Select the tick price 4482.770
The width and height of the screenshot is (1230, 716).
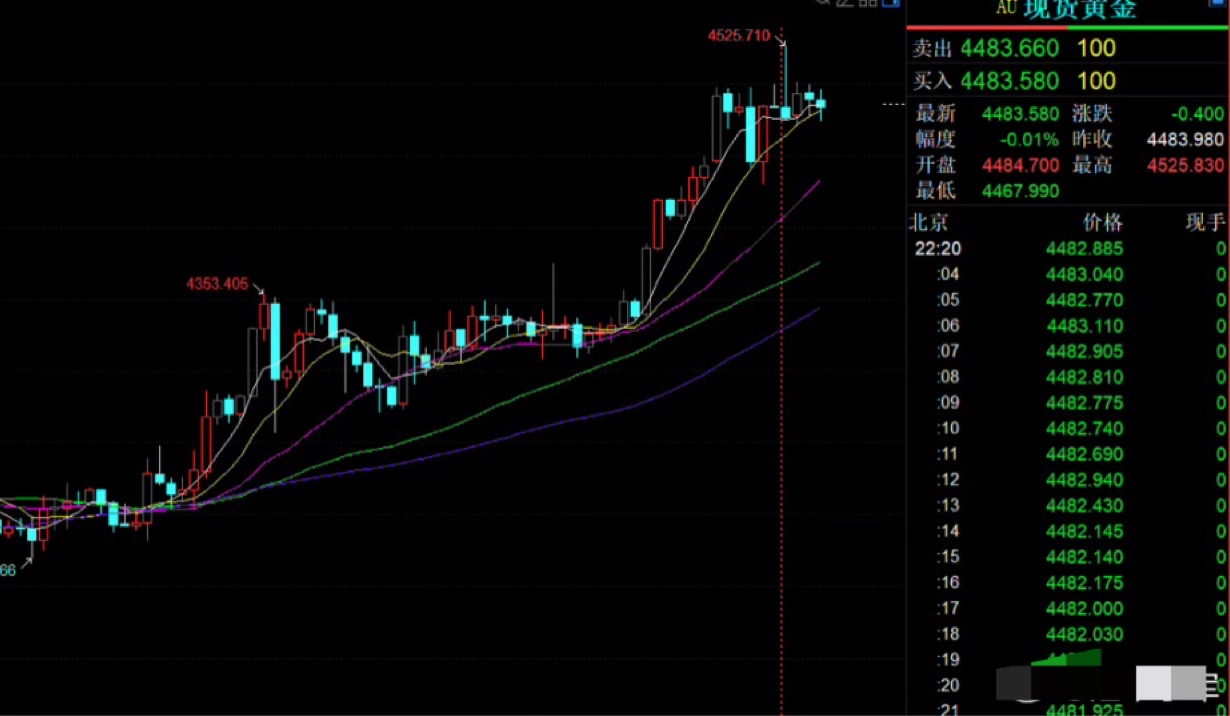(1085, 300)
